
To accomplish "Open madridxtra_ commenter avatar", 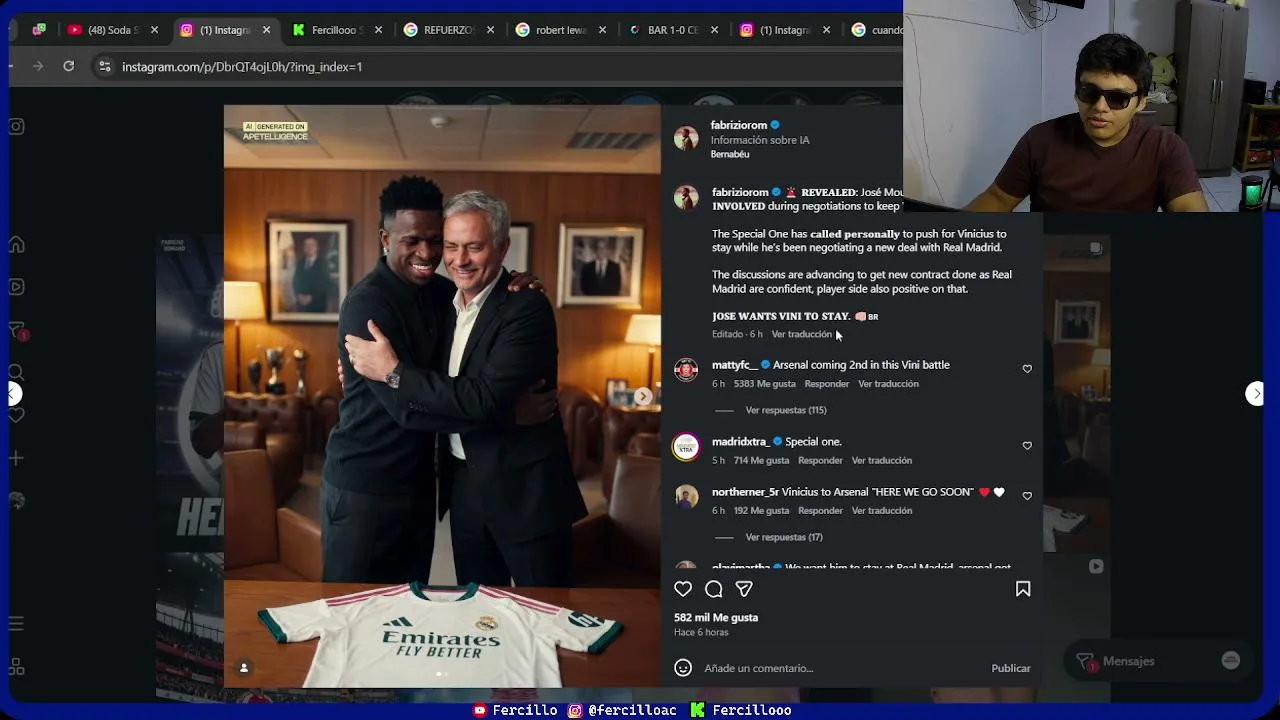I will tap(686, 447).
